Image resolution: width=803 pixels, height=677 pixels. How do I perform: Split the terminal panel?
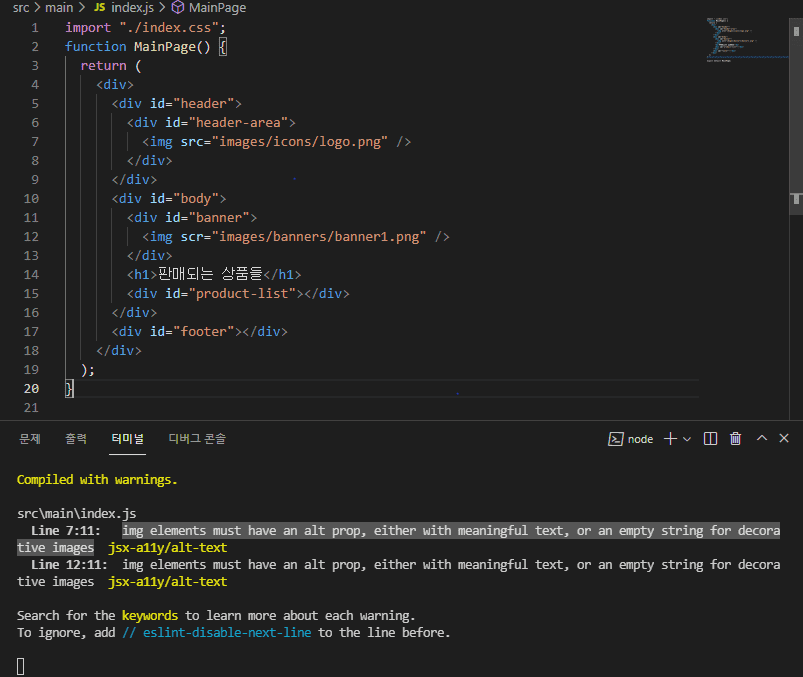710,438
